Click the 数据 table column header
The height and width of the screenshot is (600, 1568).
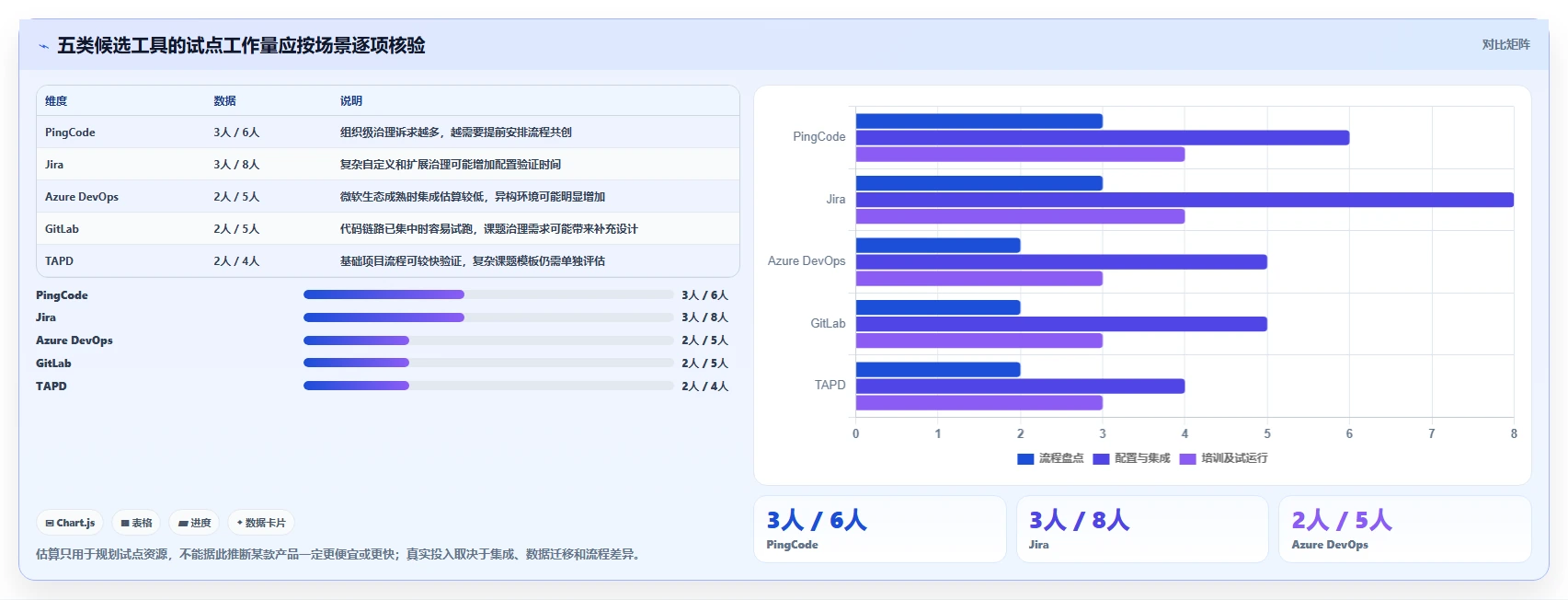(224, 101)
